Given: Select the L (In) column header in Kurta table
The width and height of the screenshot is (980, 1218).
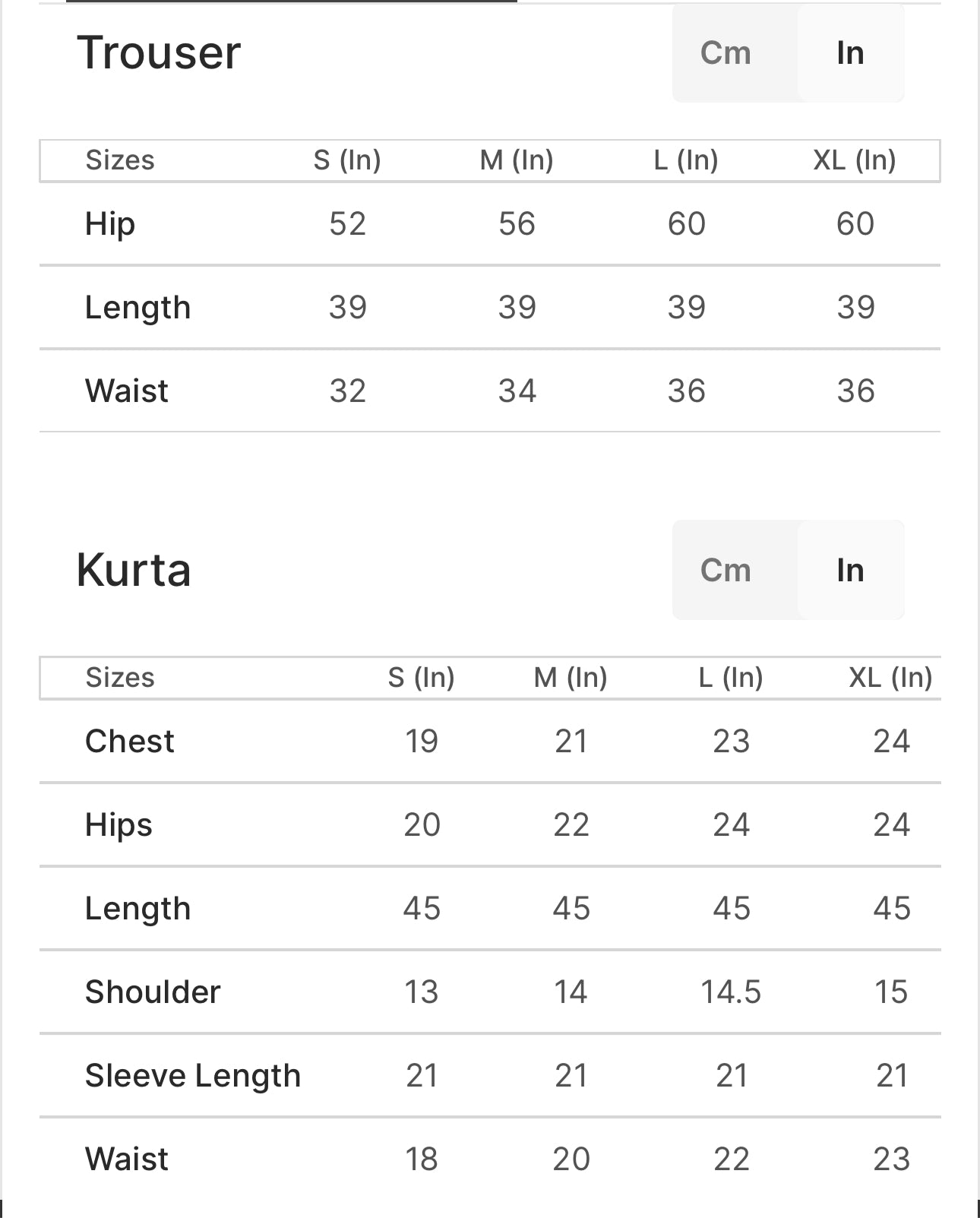Looking at the screenshot, I should [731, 678].
